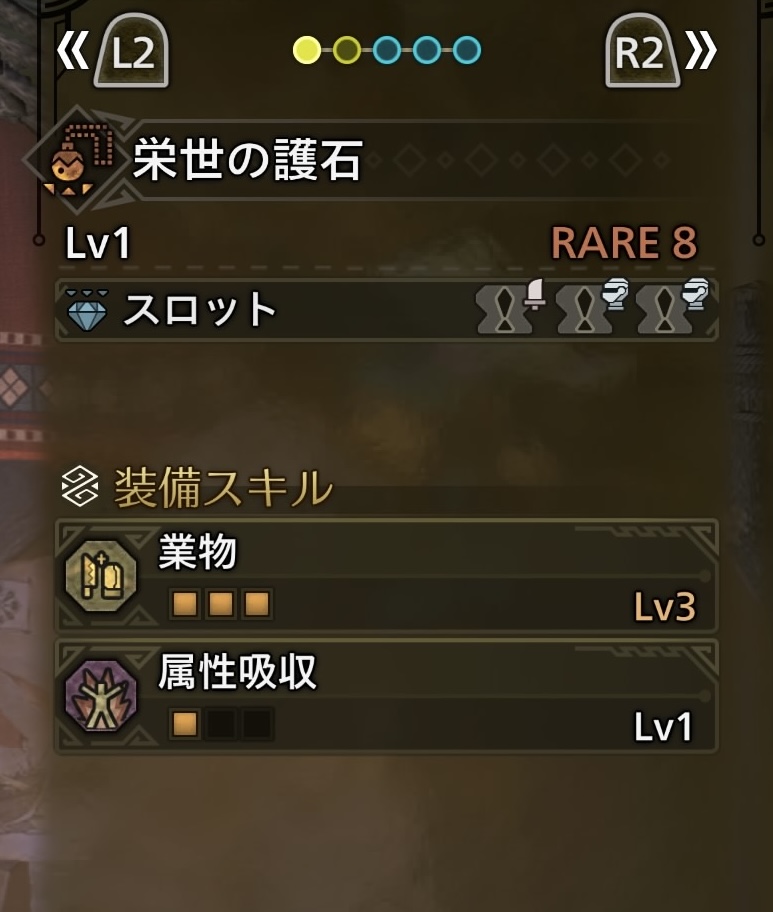
Task: Click the 属性吸収 skill icon
Action: 101,696
